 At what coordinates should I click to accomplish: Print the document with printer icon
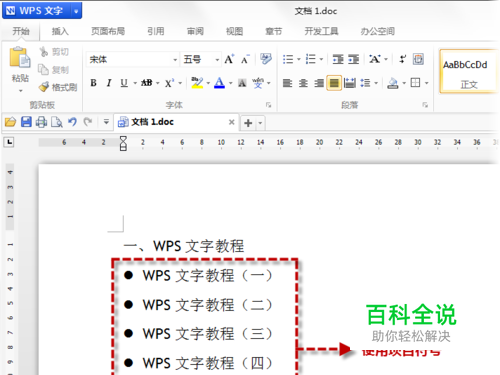[41, 122]
